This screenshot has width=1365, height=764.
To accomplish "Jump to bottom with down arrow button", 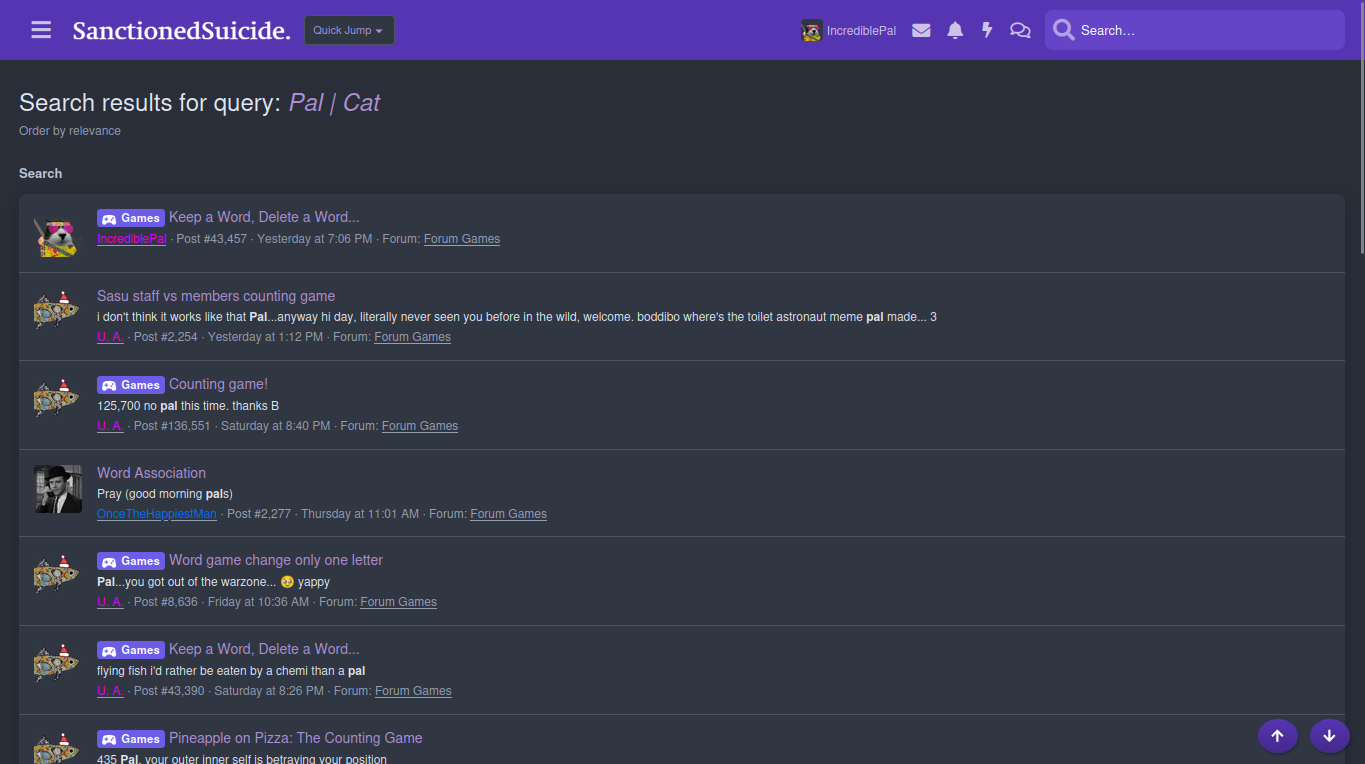I will coord(1329,736).
